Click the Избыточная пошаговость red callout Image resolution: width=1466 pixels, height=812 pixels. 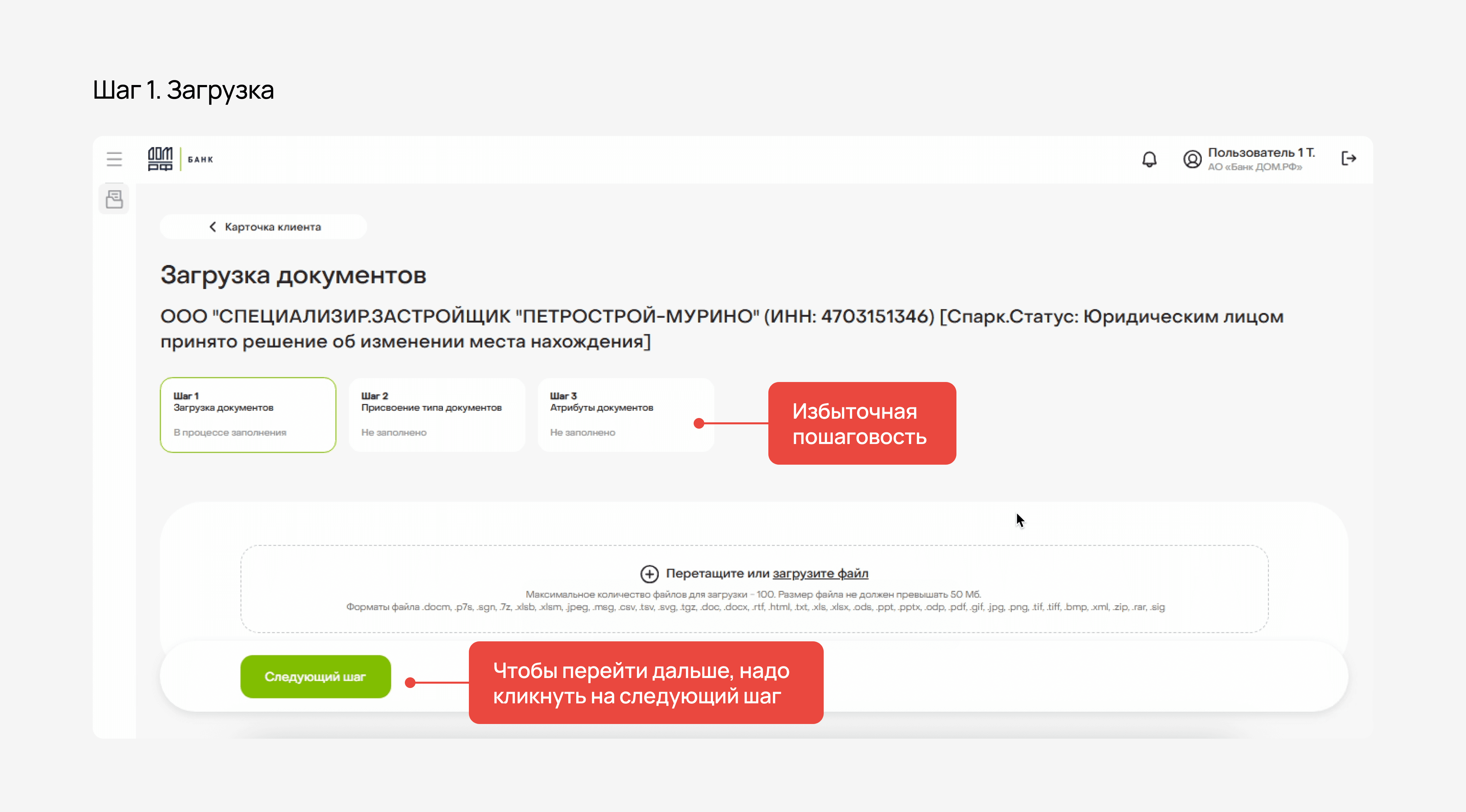tap(862, 423)
